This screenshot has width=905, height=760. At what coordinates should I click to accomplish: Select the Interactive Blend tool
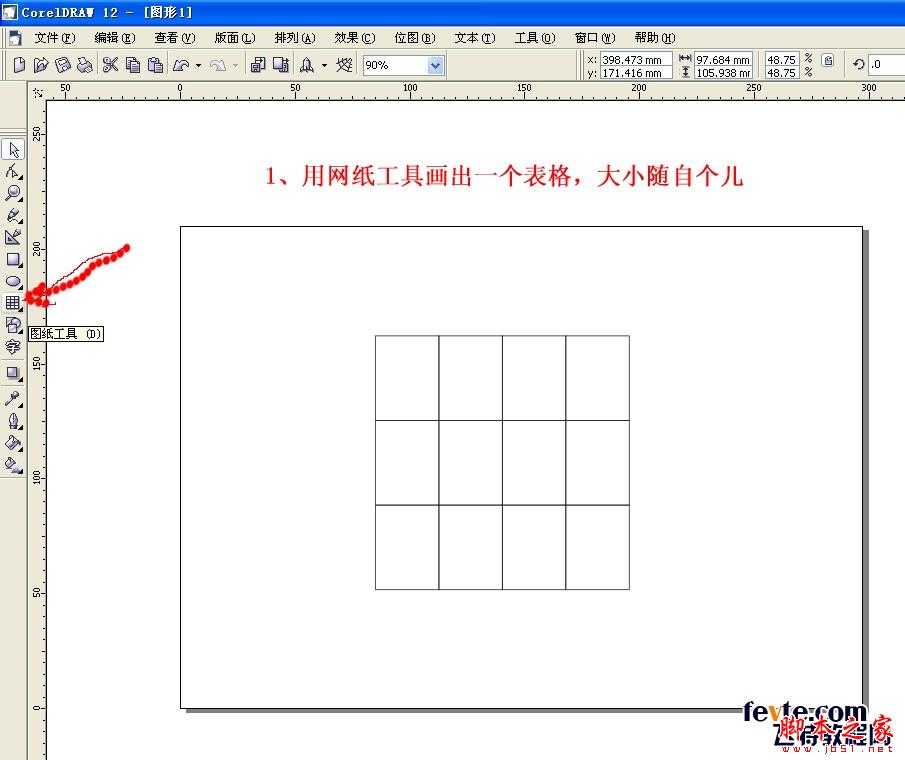[x=13, y=373]
